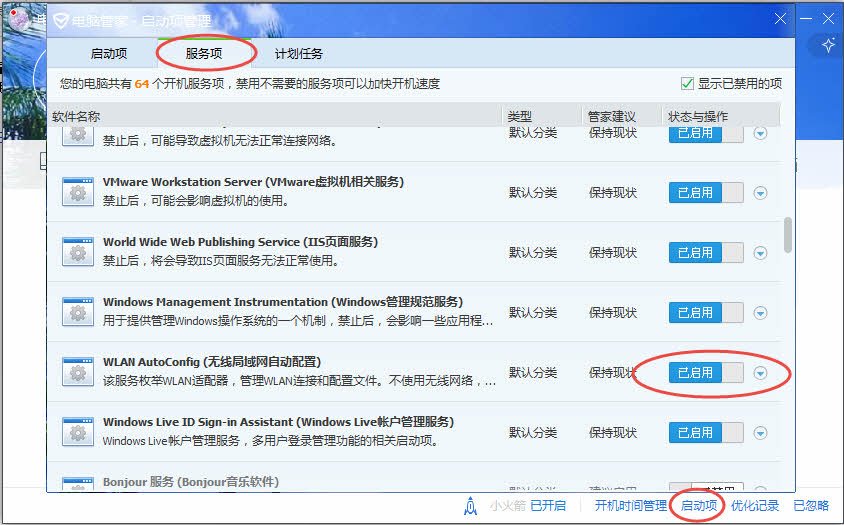Click the 类型 column header
Screen dimensions: 844x525
click(519, 116)
